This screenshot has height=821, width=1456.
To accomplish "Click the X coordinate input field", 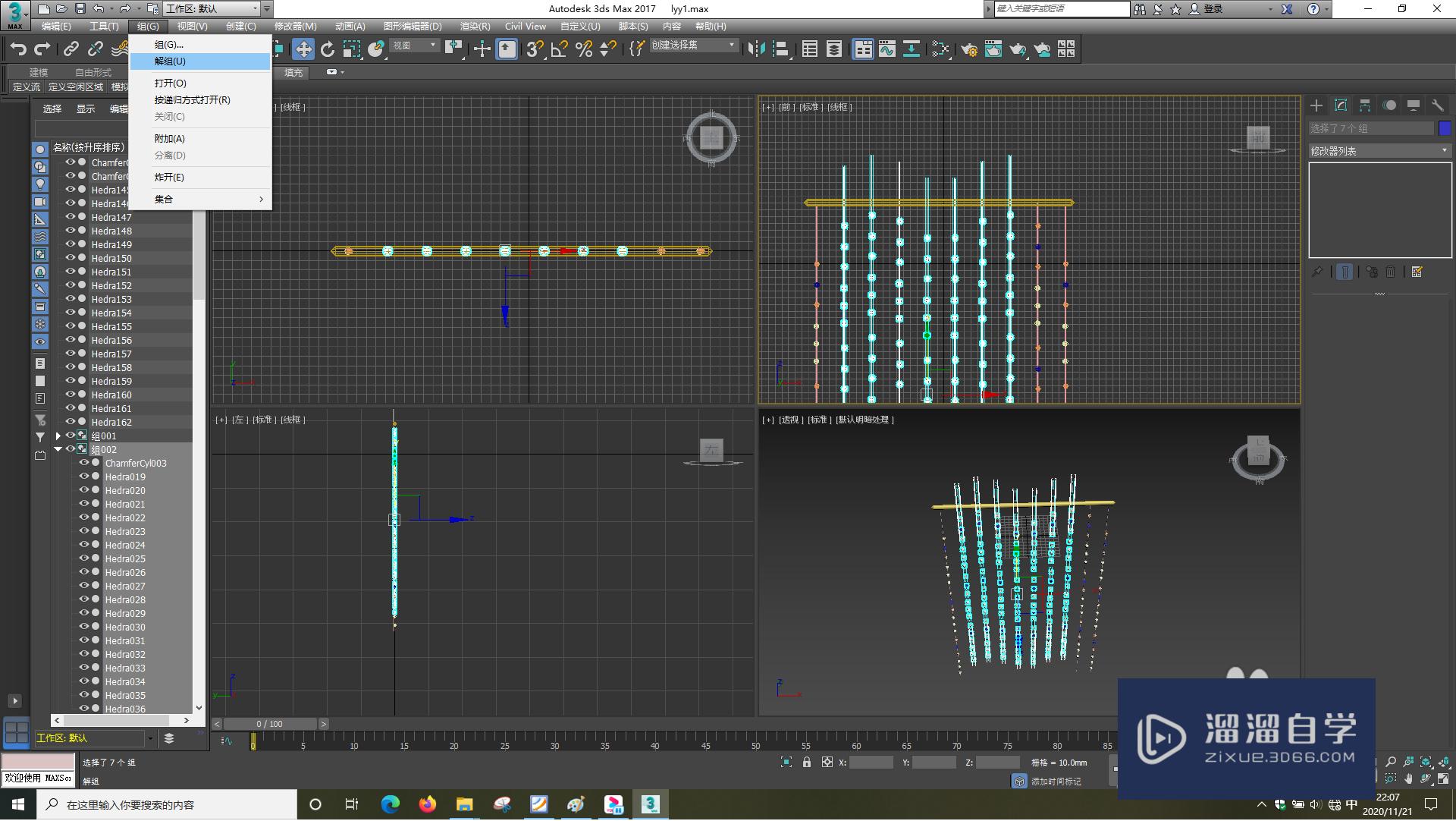I will 871,763.
